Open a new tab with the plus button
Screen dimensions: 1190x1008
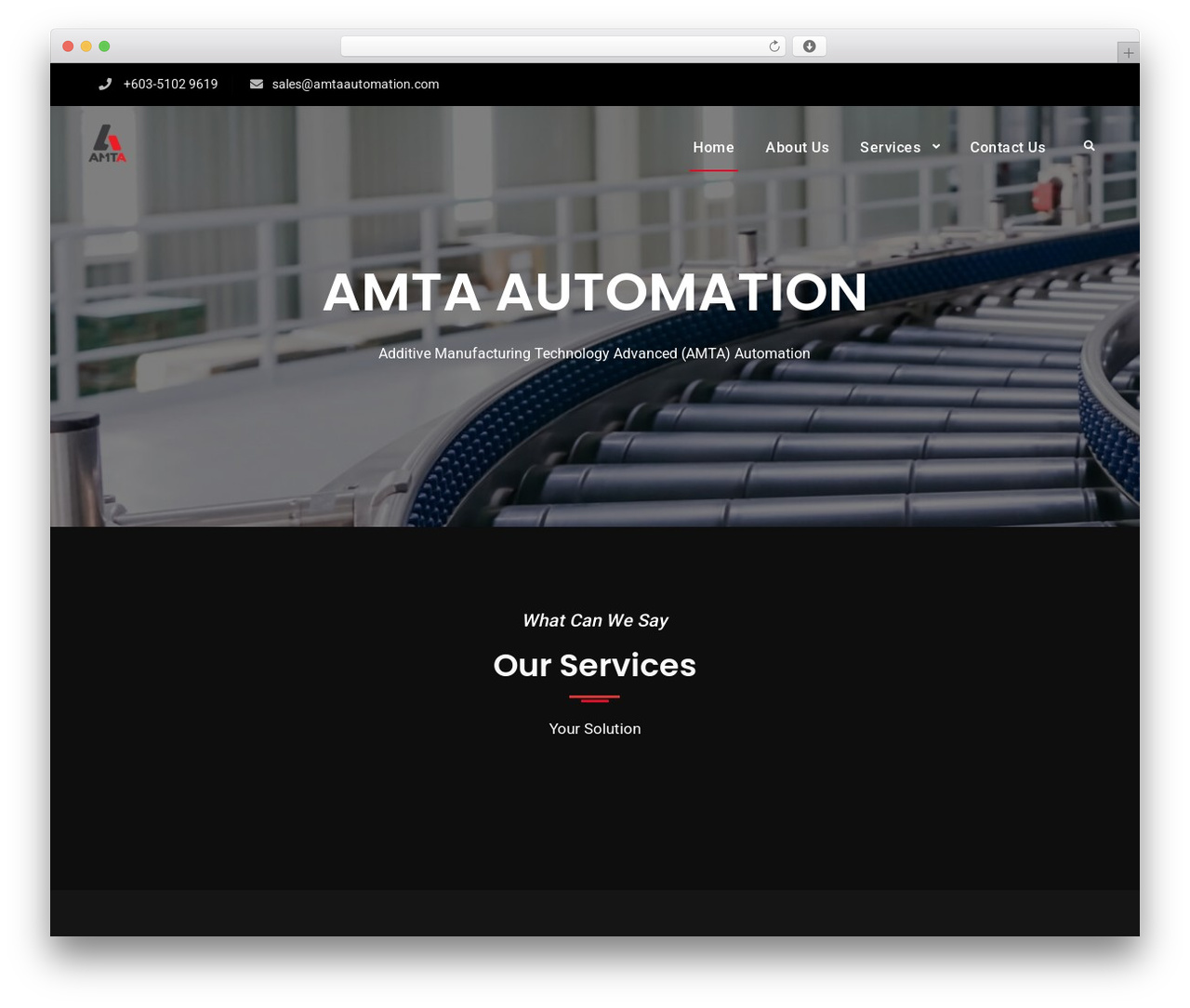1128,53
